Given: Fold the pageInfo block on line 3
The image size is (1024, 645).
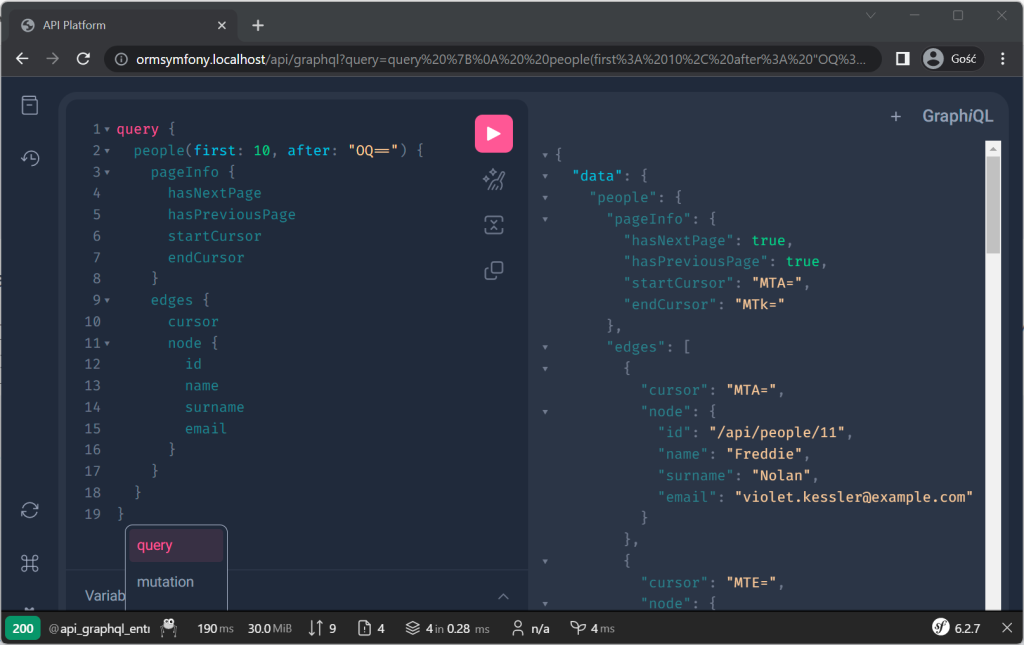Looking at the screenshot, I should click(107, 172).
